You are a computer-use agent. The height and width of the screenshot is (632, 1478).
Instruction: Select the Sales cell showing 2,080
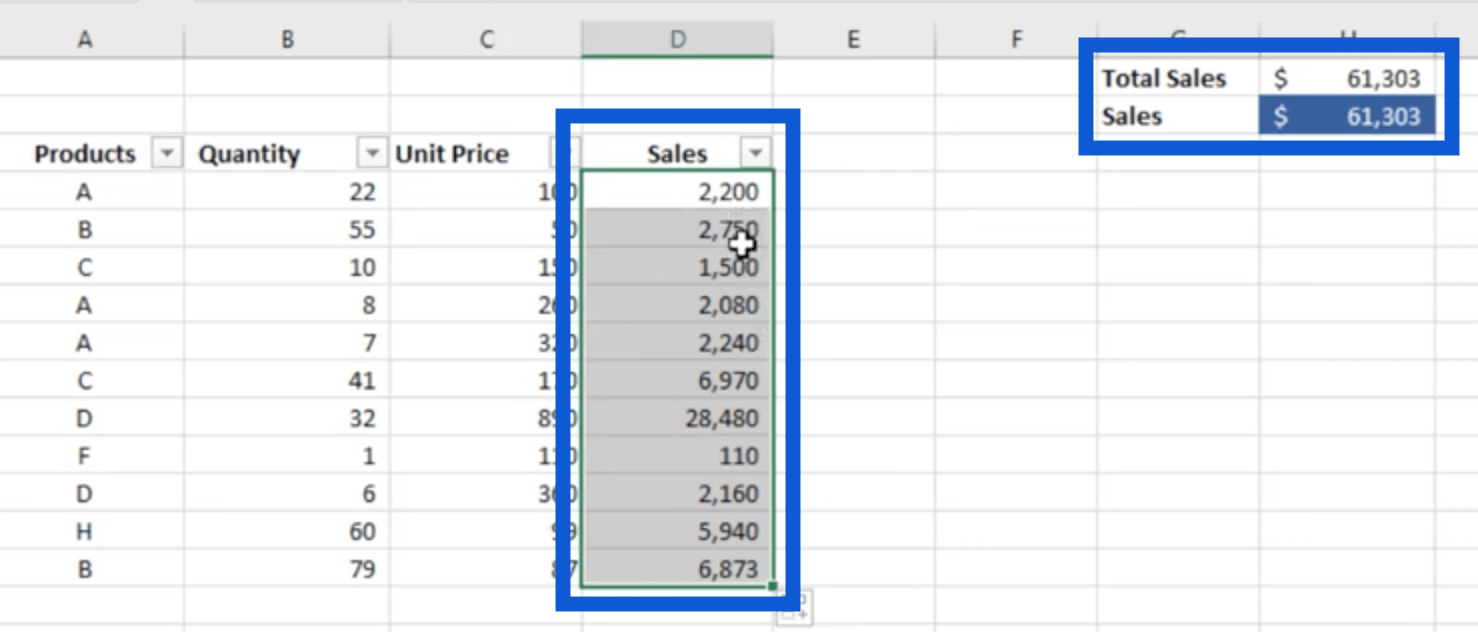click(678, 305)
